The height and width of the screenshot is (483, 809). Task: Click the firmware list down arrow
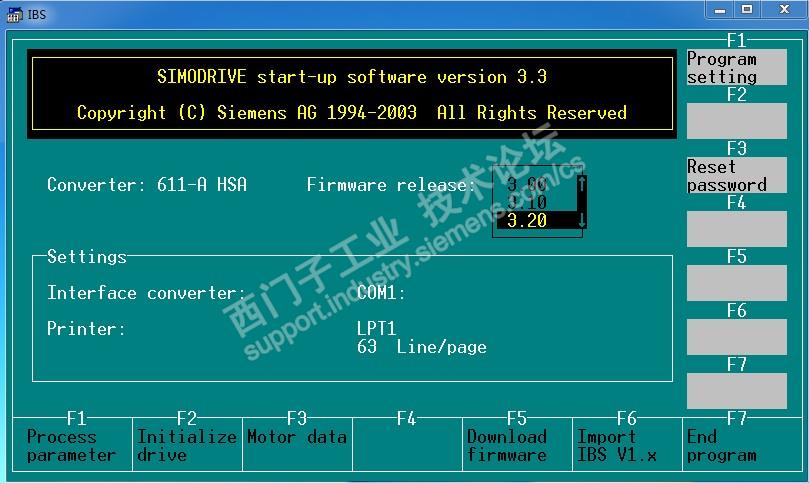coord(582,220)
